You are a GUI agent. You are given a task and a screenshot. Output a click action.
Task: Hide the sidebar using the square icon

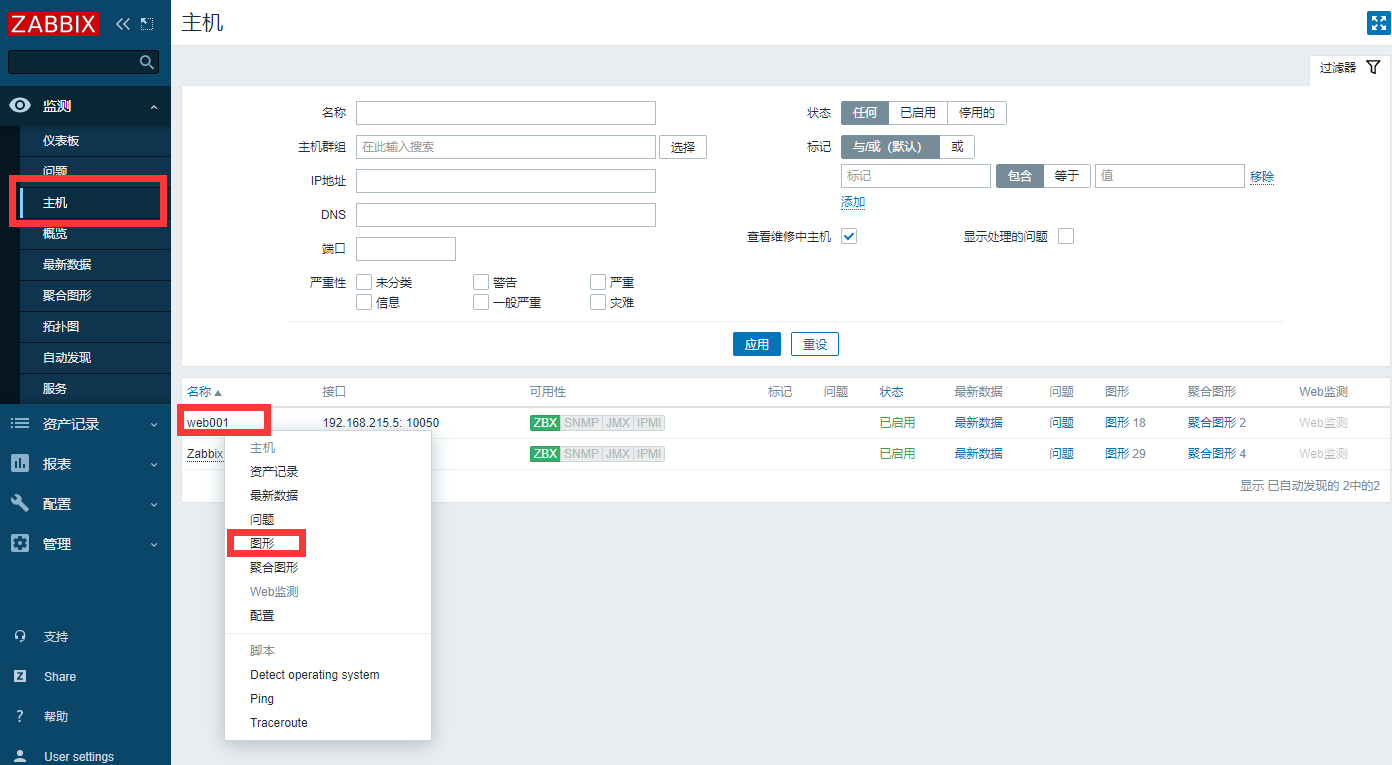(147, 23)
